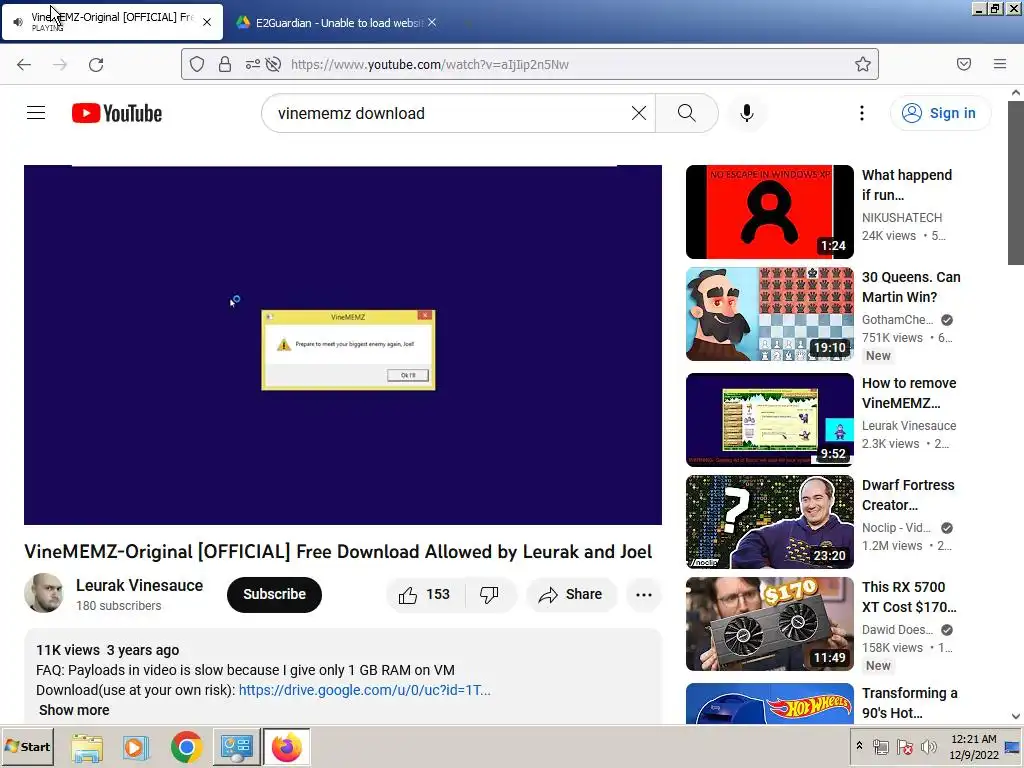Mute the playing tab via speaker icon
The image size is (1024, 768).
click(x=18, y=22)
